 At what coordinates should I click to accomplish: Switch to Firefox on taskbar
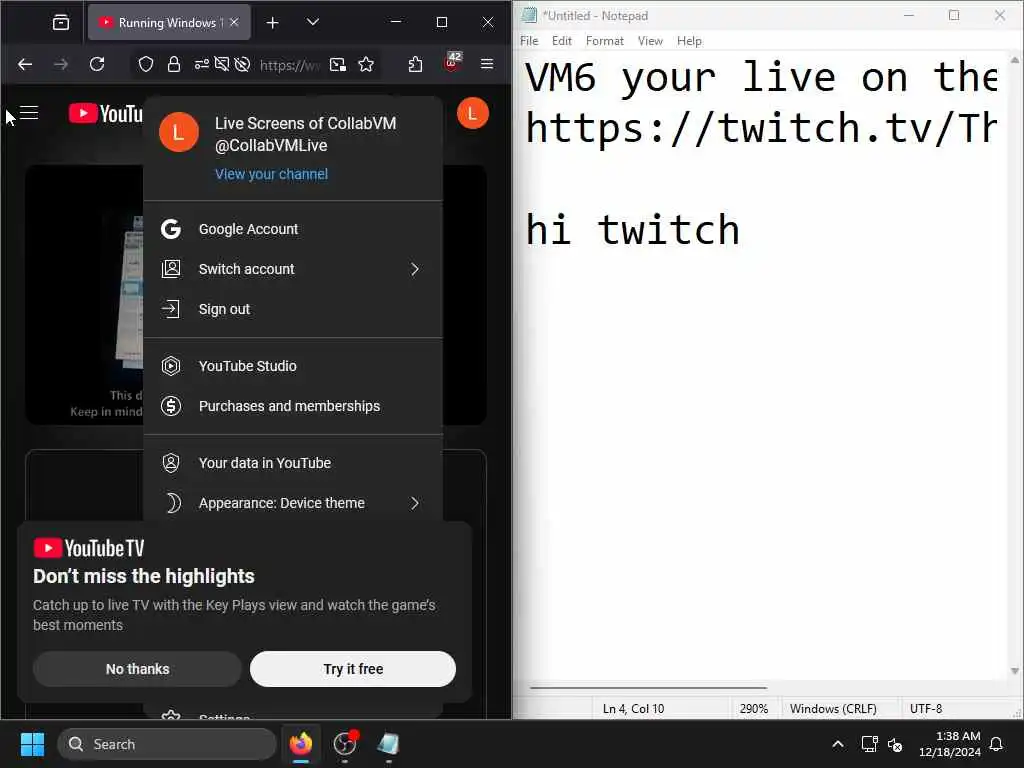click(x=301, y=744)
